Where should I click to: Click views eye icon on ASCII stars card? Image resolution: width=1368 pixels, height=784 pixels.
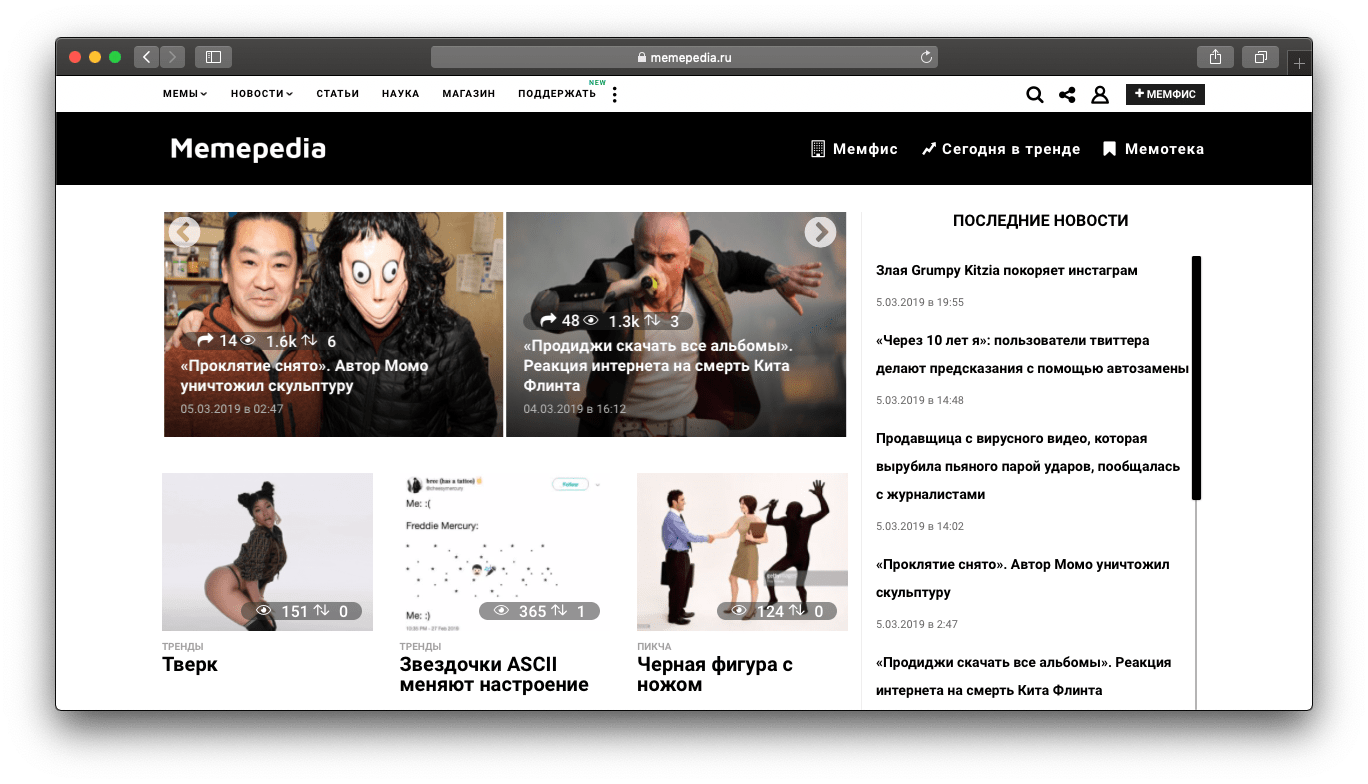tap(502, 611)
